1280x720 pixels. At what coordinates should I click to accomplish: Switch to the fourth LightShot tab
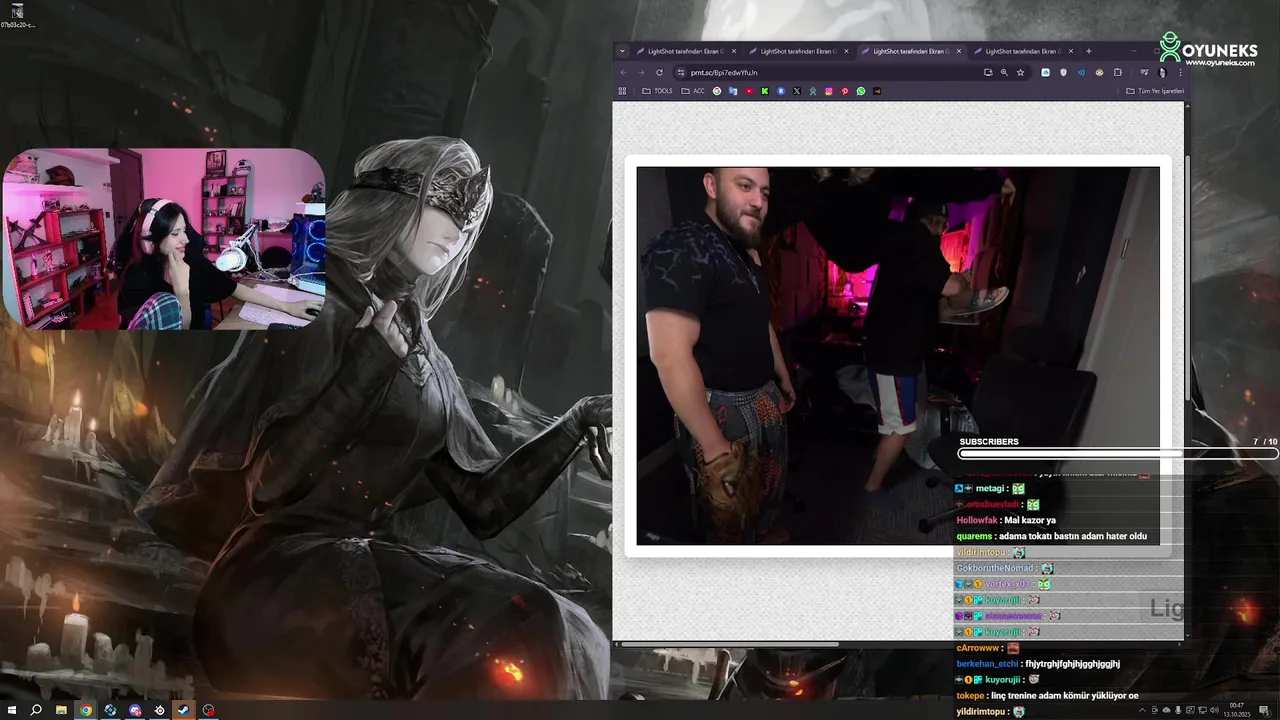1022,51
